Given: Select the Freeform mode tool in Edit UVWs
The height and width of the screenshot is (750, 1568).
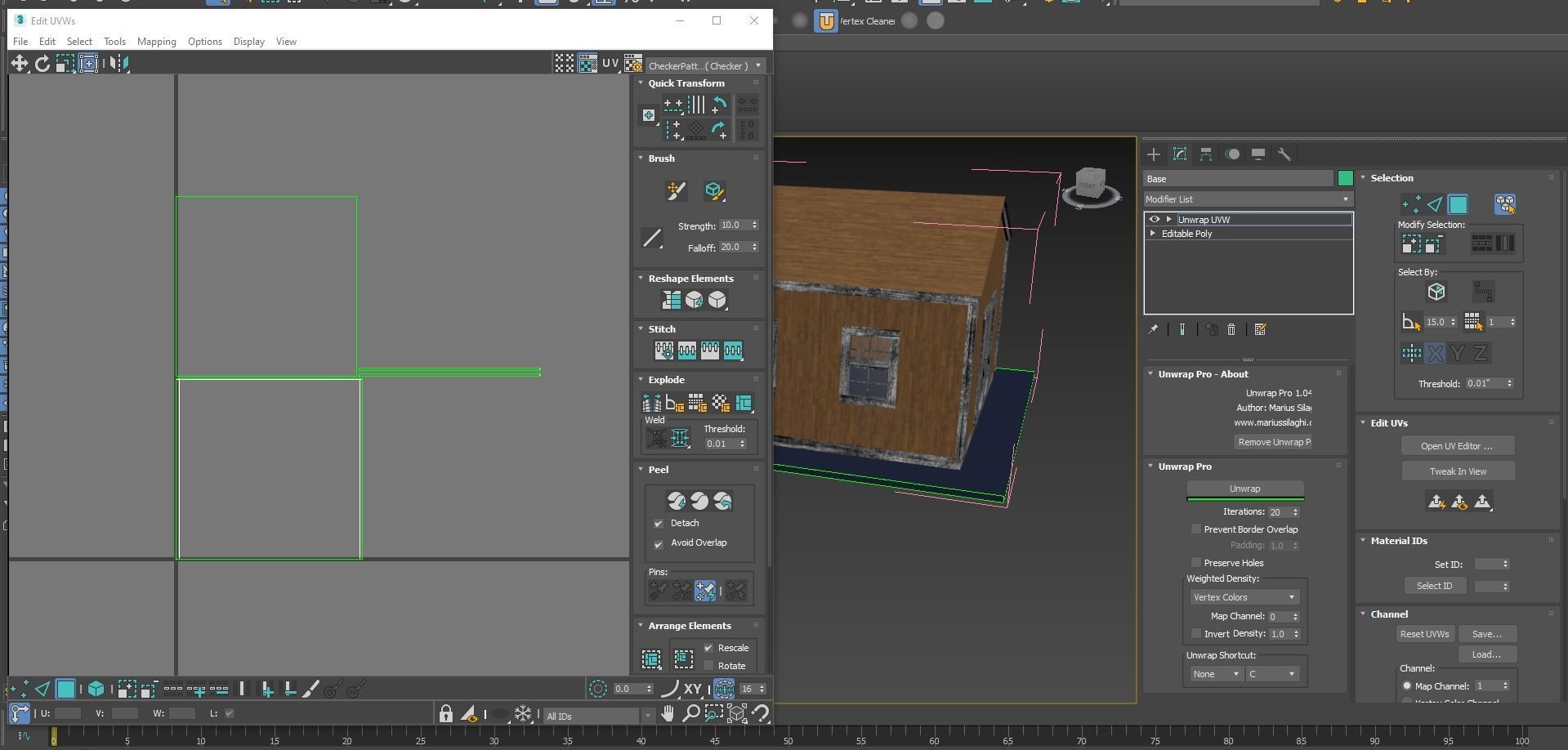Looking at the screenshot, I should click(x=88, y=63).
